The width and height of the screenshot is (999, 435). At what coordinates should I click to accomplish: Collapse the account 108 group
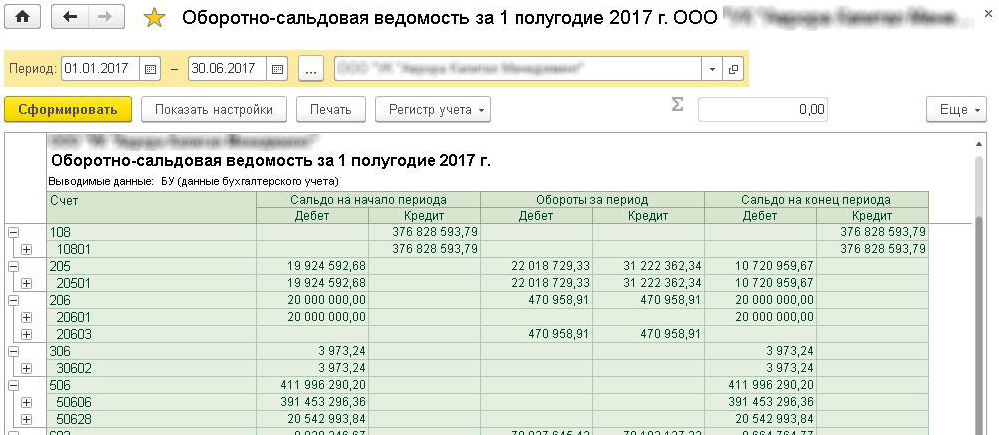coord(13,232)
